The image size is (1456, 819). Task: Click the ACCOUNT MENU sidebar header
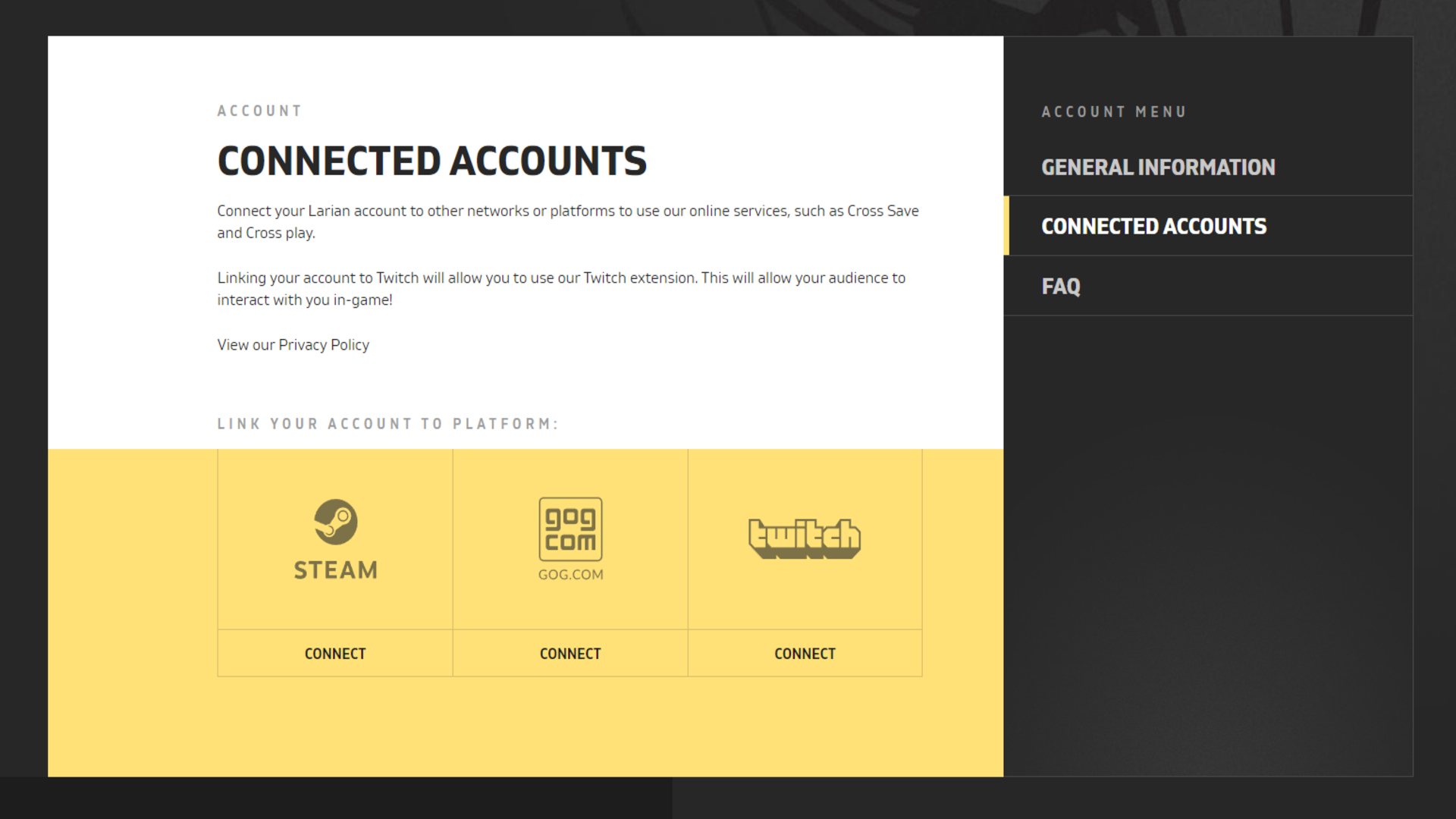(x=1113, y=112)
